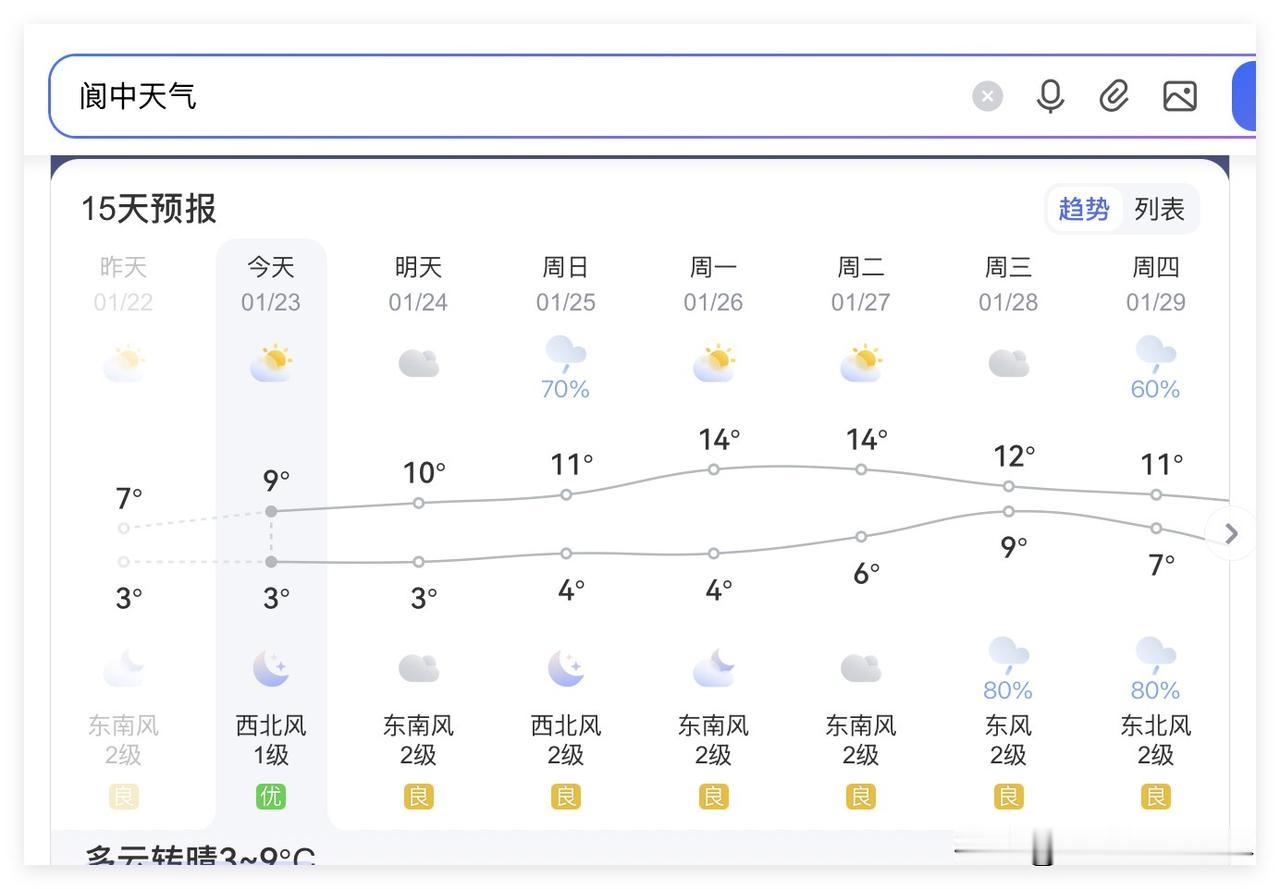Show more days with the right arrow
The height and width of the screenshot is (889, 1280).
click(1231, 534)
